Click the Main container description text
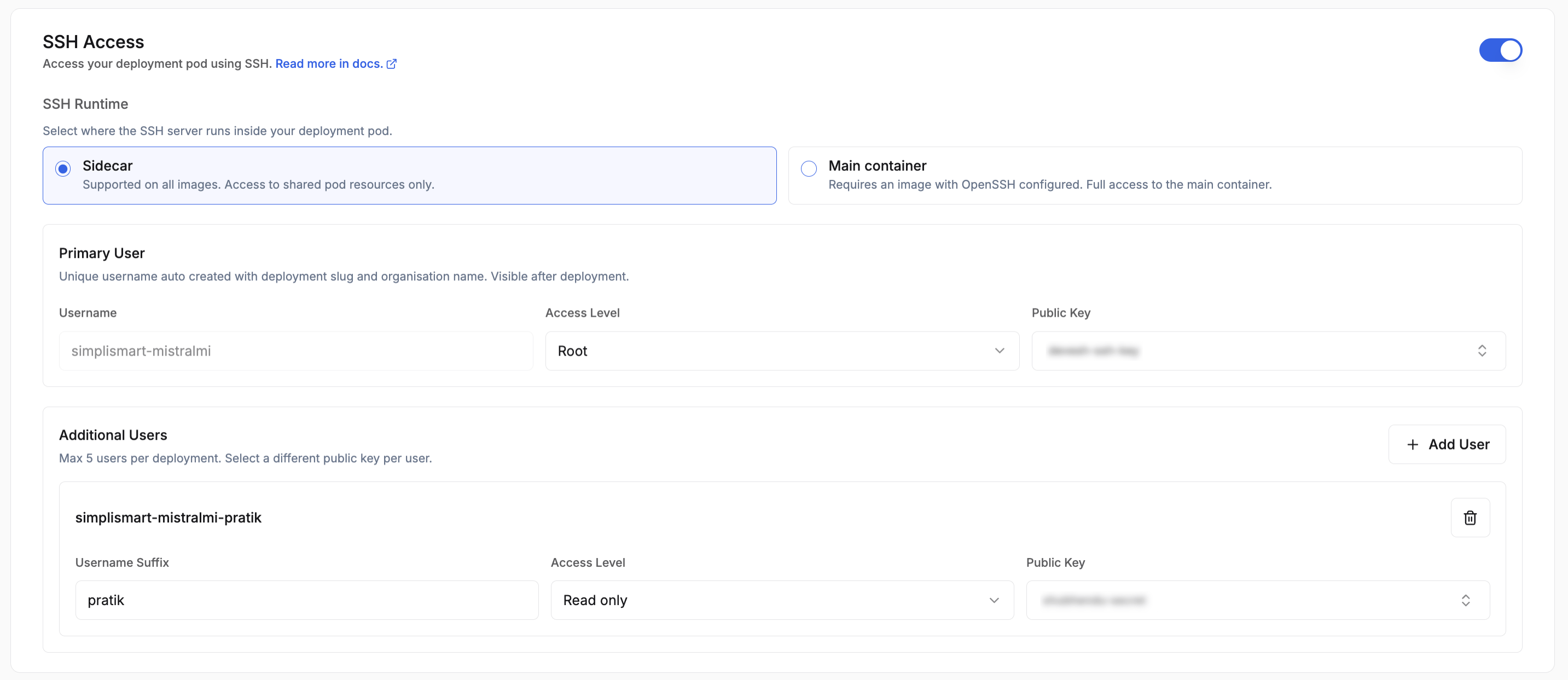The height and width of the screenshot is (680, 1568). [x=1049, y=184]
